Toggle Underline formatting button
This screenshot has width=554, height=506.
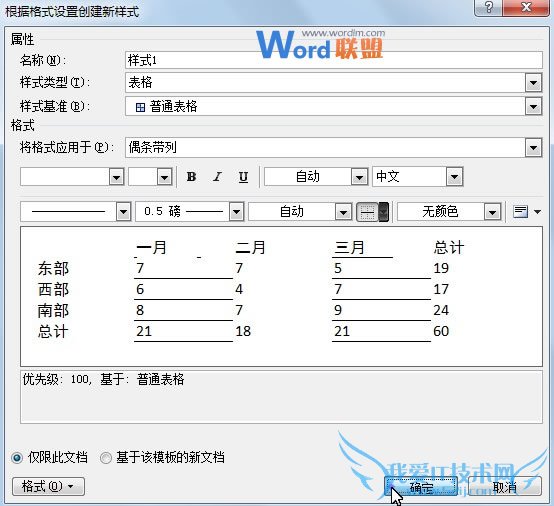[243, 177]
